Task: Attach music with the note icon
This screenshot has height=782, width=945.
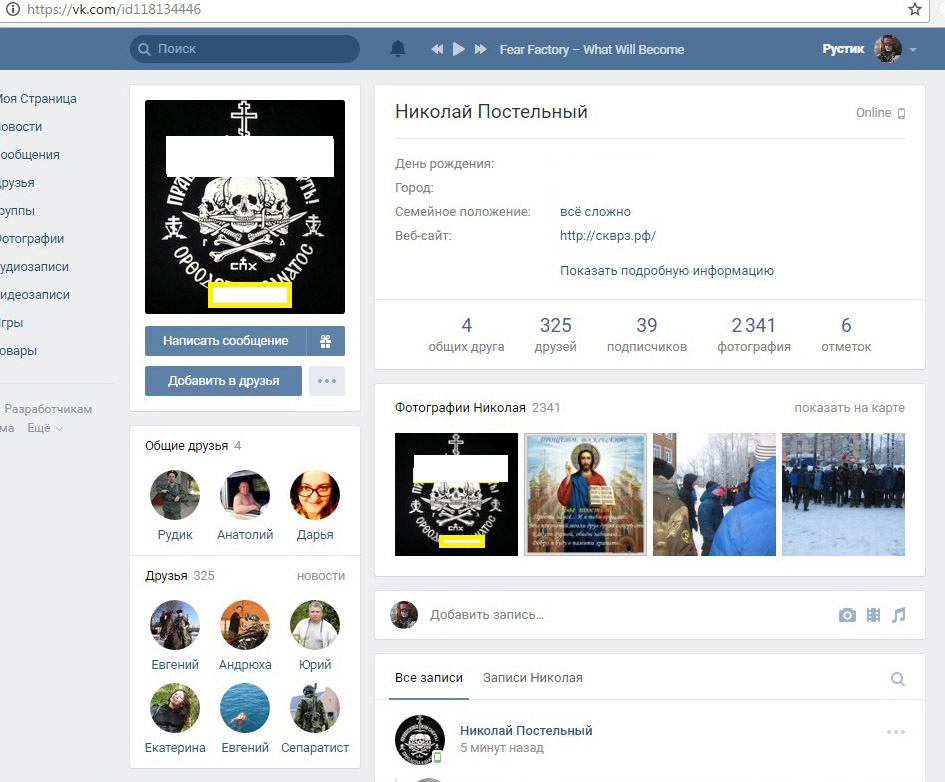Action: 899,615
